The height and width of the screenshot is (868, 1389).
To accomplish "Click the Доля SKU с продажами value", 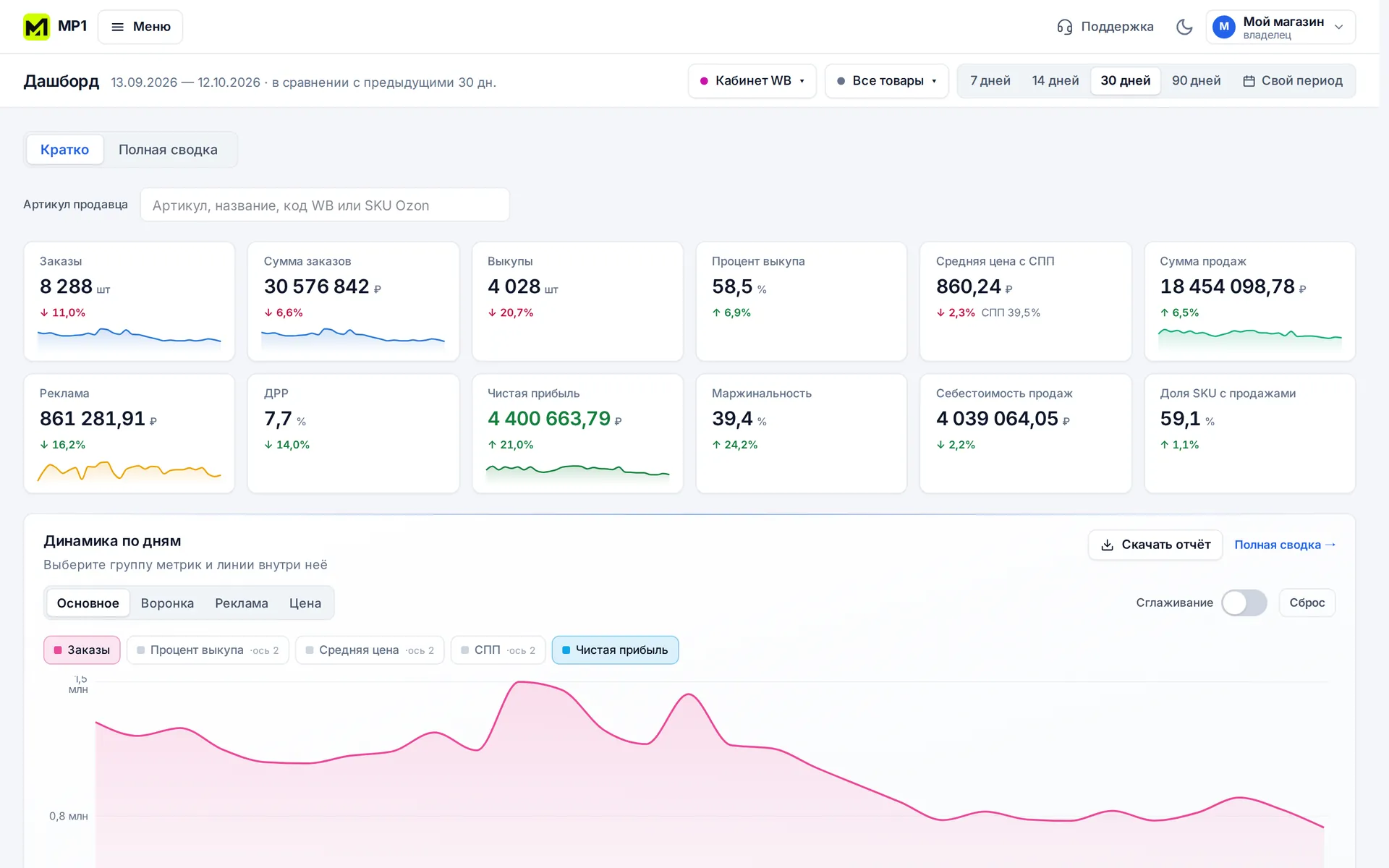I will [x=1180, y=419].
